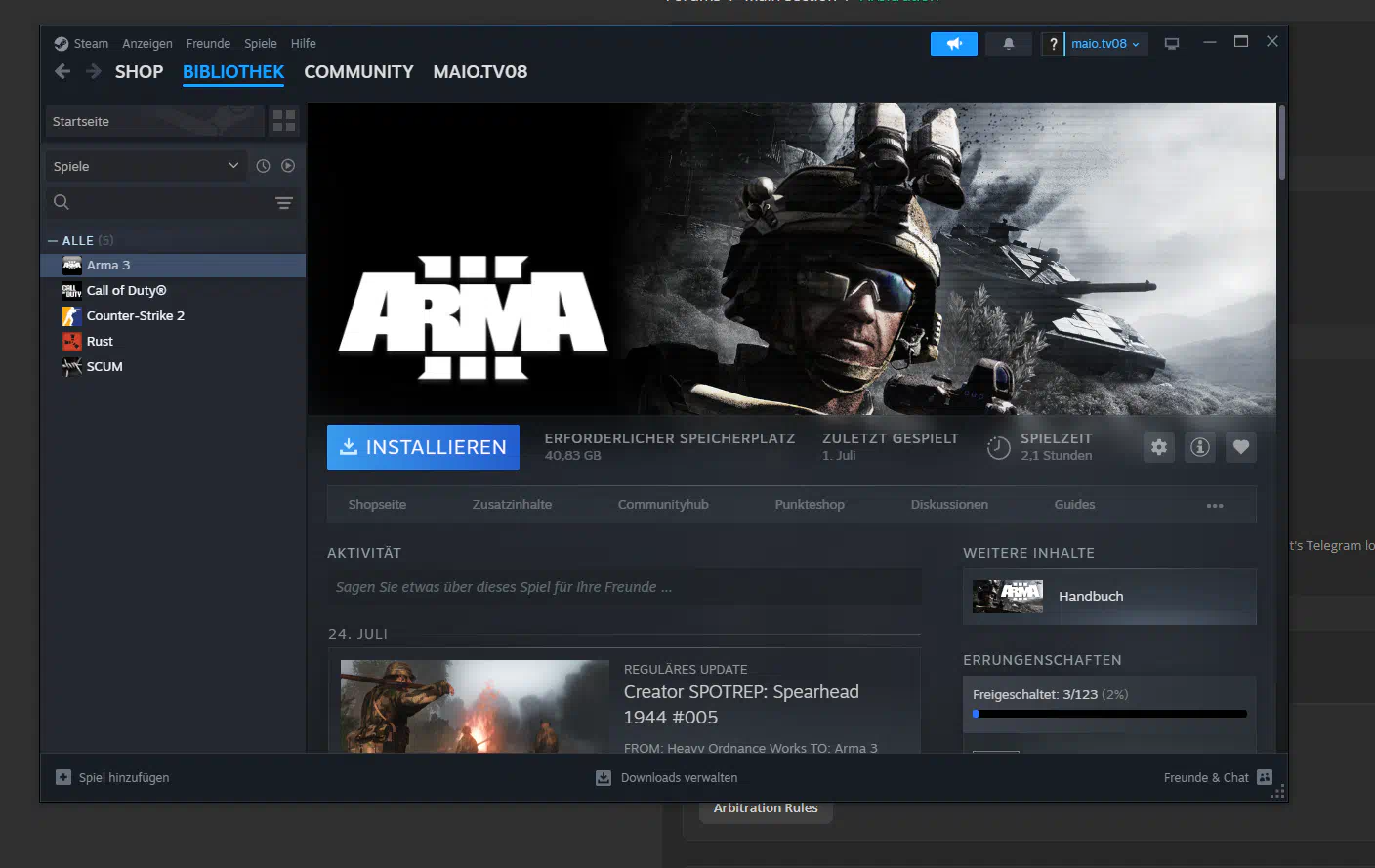Open the Freunde menu
This screenshot has width=1375, height=868.
point(208,44)
